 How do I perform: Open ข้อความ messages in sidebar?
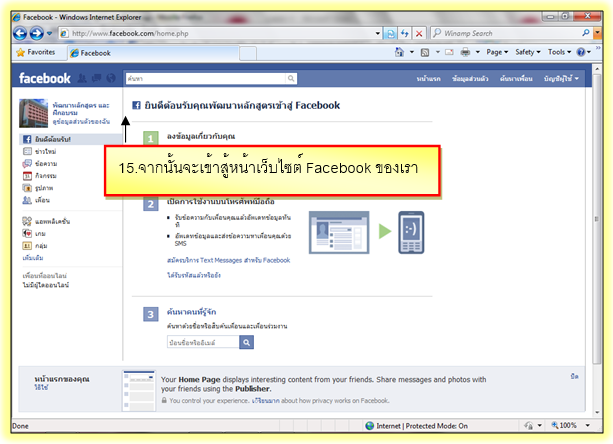[x=40, y=164]
